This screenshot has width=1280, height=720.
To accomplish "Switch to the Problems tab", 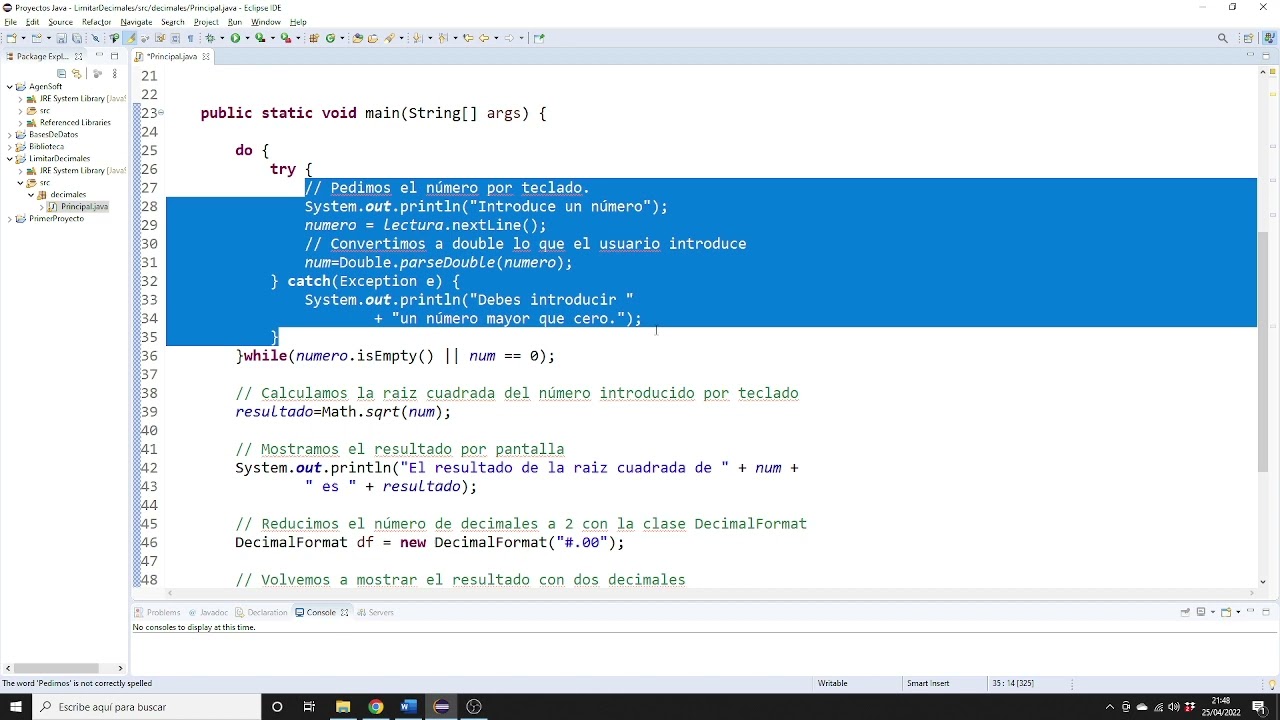I will 158,612.
